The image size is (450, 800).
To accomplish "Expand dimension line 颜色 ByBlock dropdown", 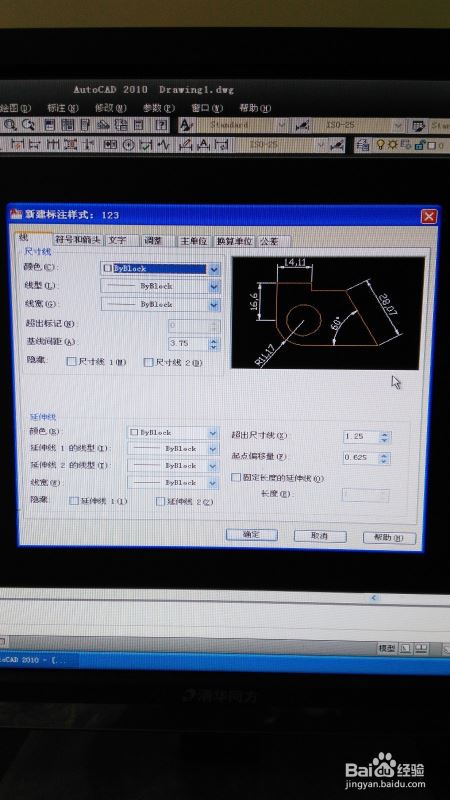I will 214,269.
